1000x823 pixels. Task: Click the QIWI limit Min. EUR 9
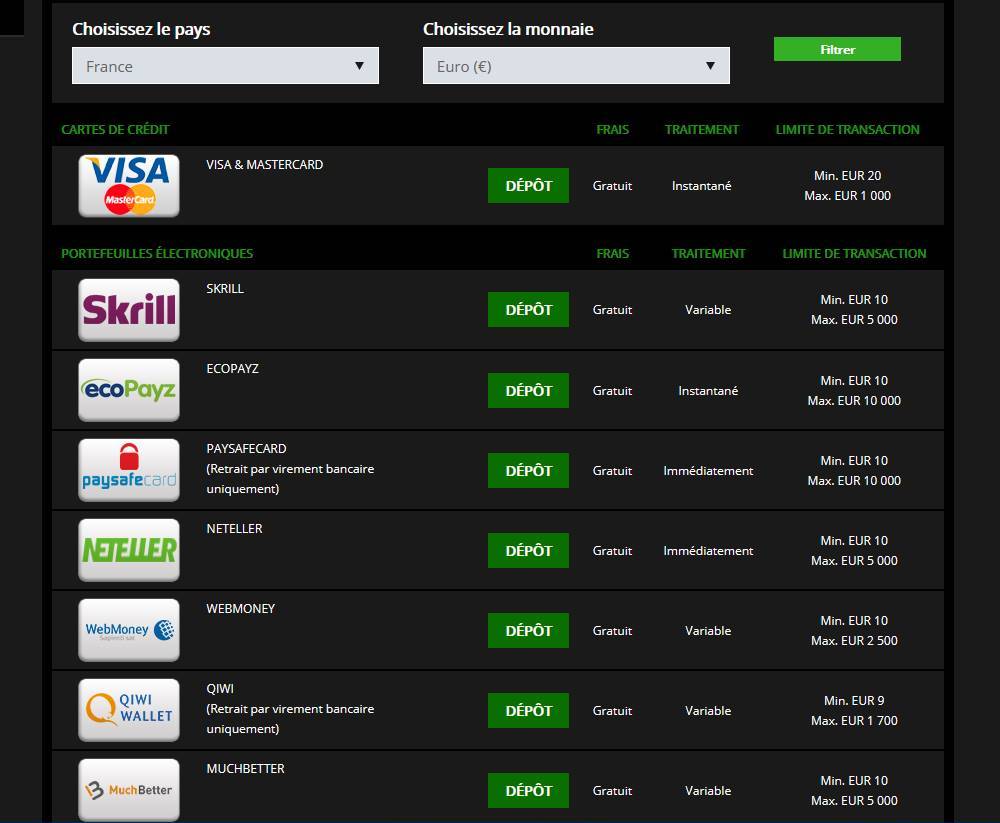pos(855,701)
